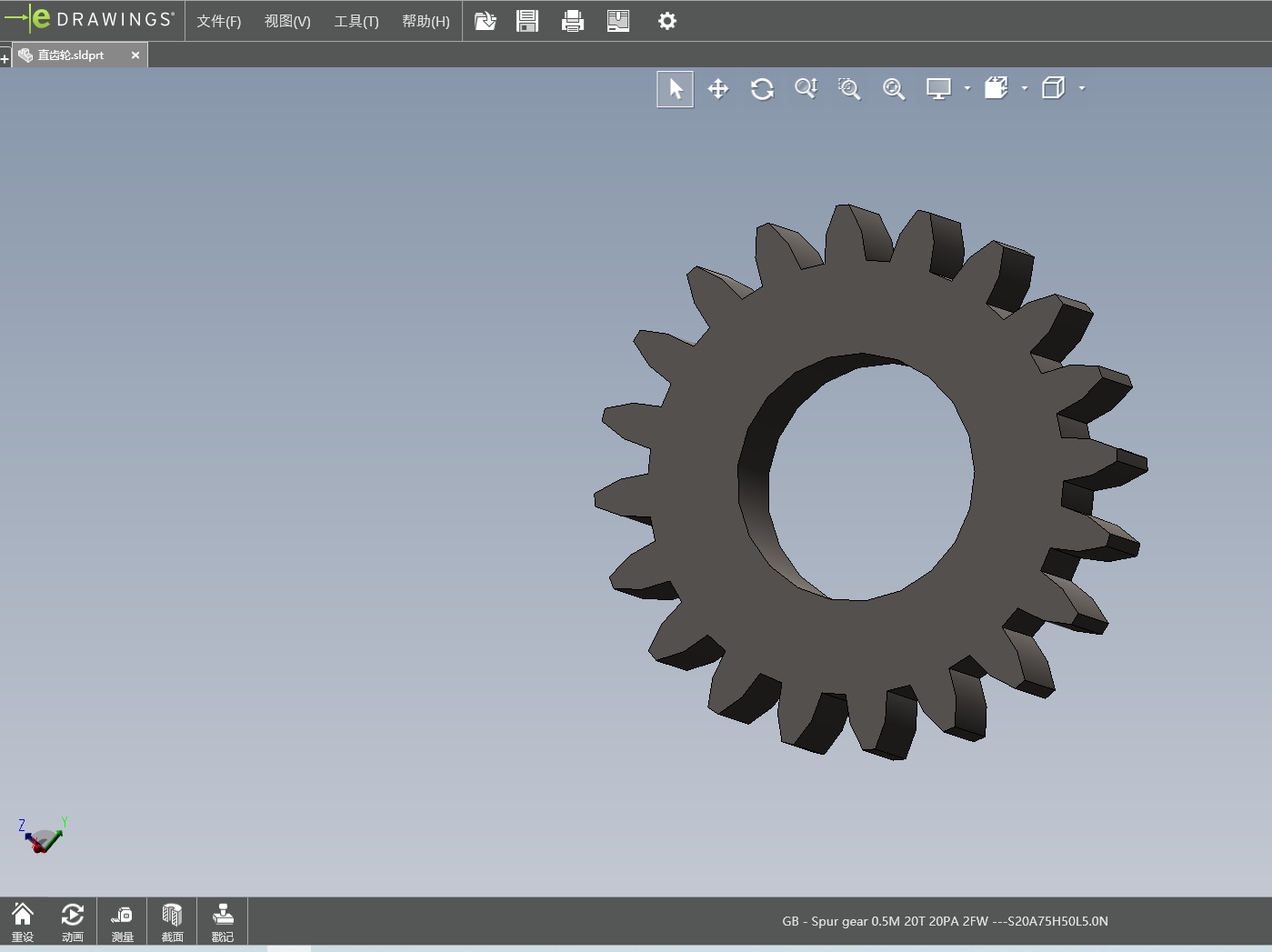Expand the view orientation dropdown arrow
Viewport: 1272px width, 952px height.
1025,88
